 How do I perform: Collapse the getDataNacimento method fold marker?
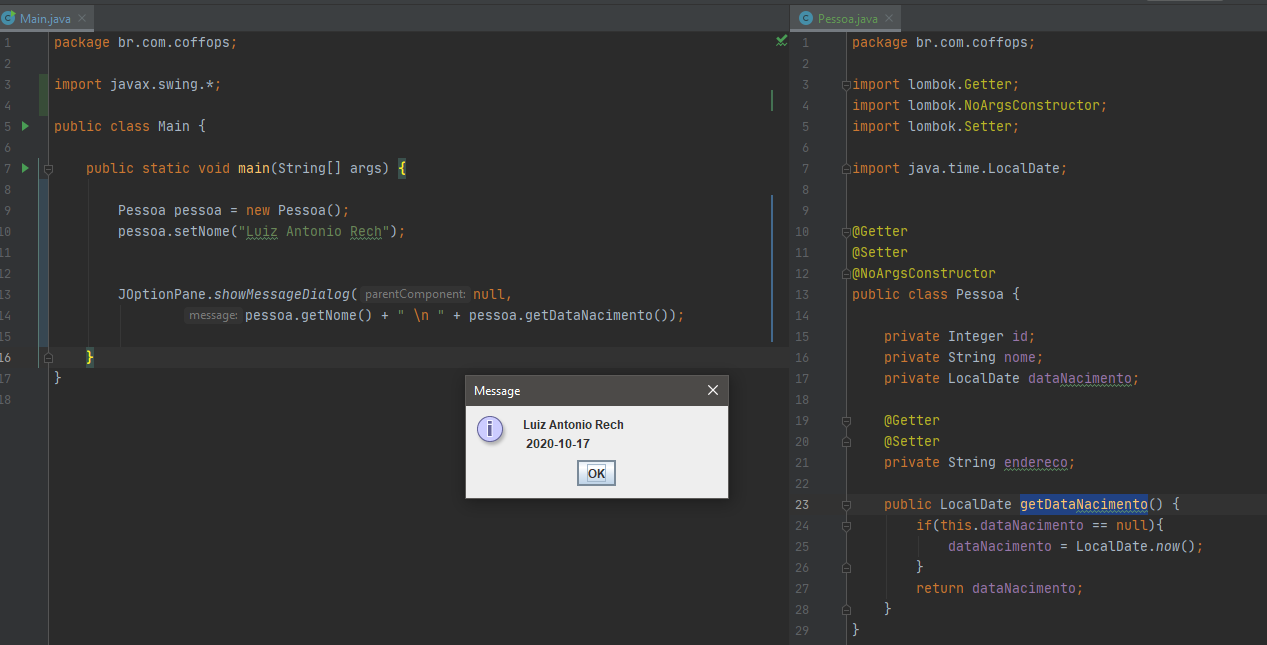(846, 504)
